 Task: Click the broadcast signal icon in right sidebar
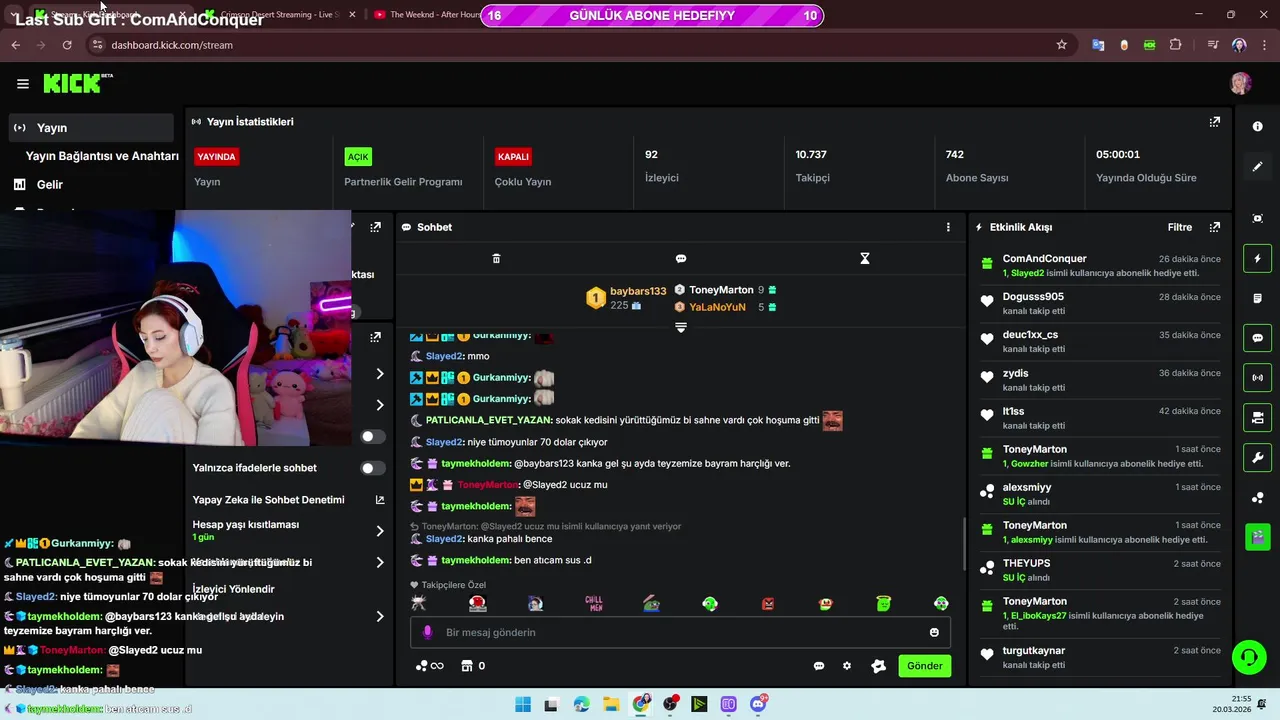pos(1257,377)
